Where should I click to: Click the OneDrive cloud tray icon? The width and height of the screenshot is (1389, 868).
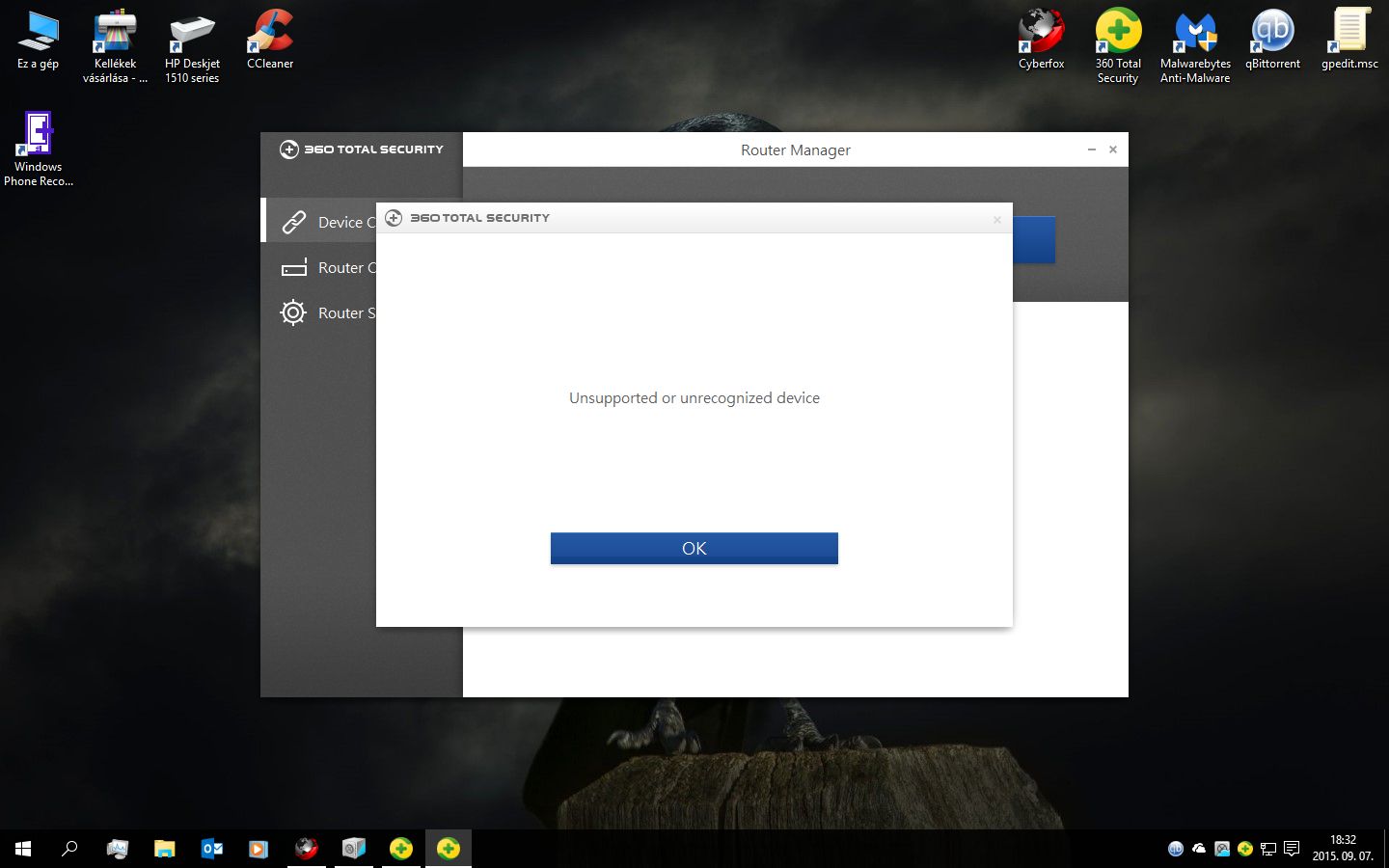1199,849
